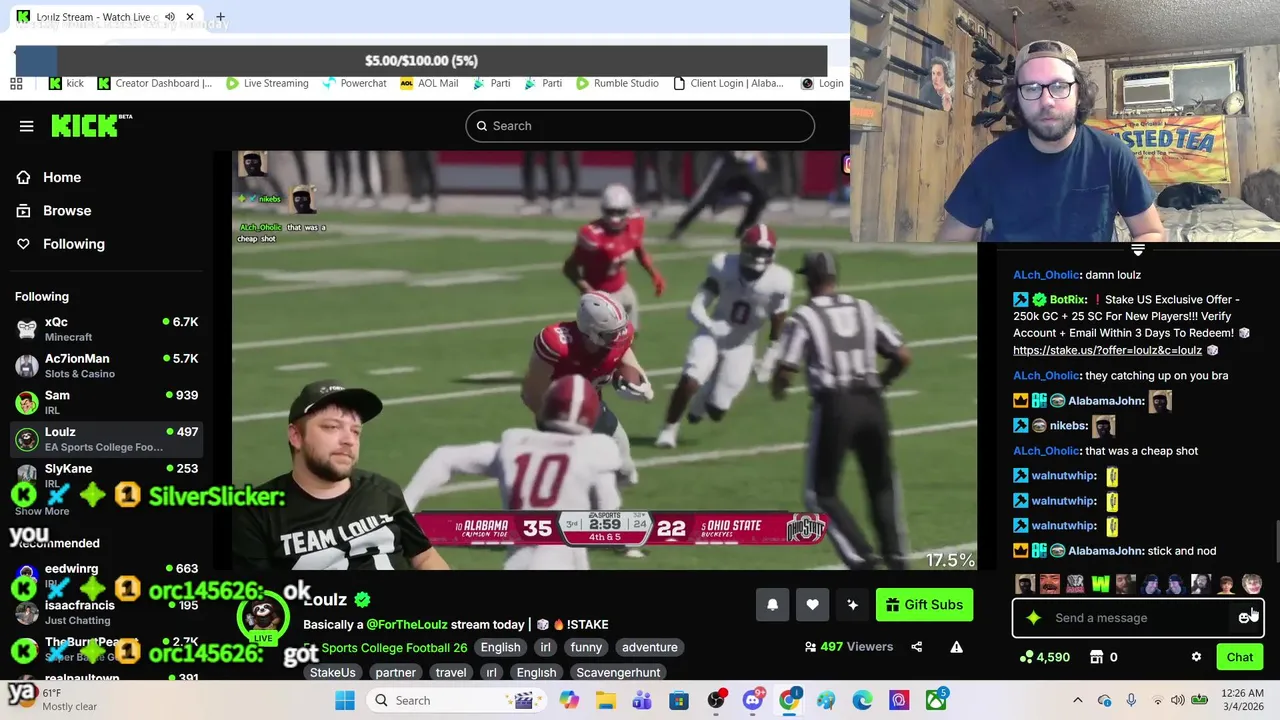
Task: Click the channel points 4,590 icon
Action: 1026,657
